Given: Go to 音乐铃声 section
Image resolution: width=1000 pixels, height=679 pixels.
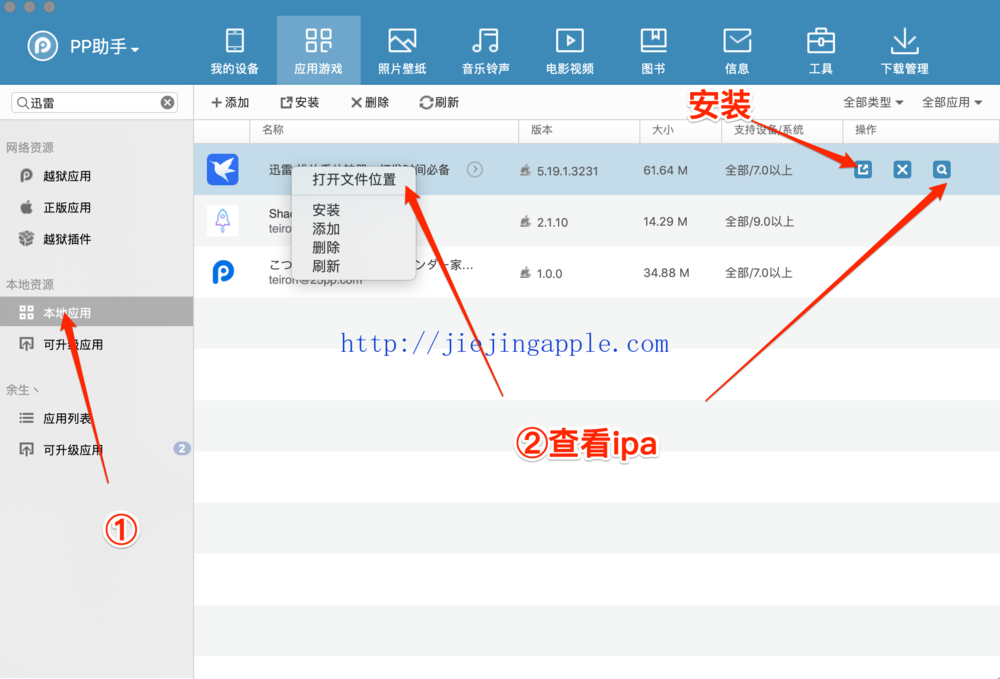Looking at the screenshot, I should pyautogui.click(x=485, y=52).
